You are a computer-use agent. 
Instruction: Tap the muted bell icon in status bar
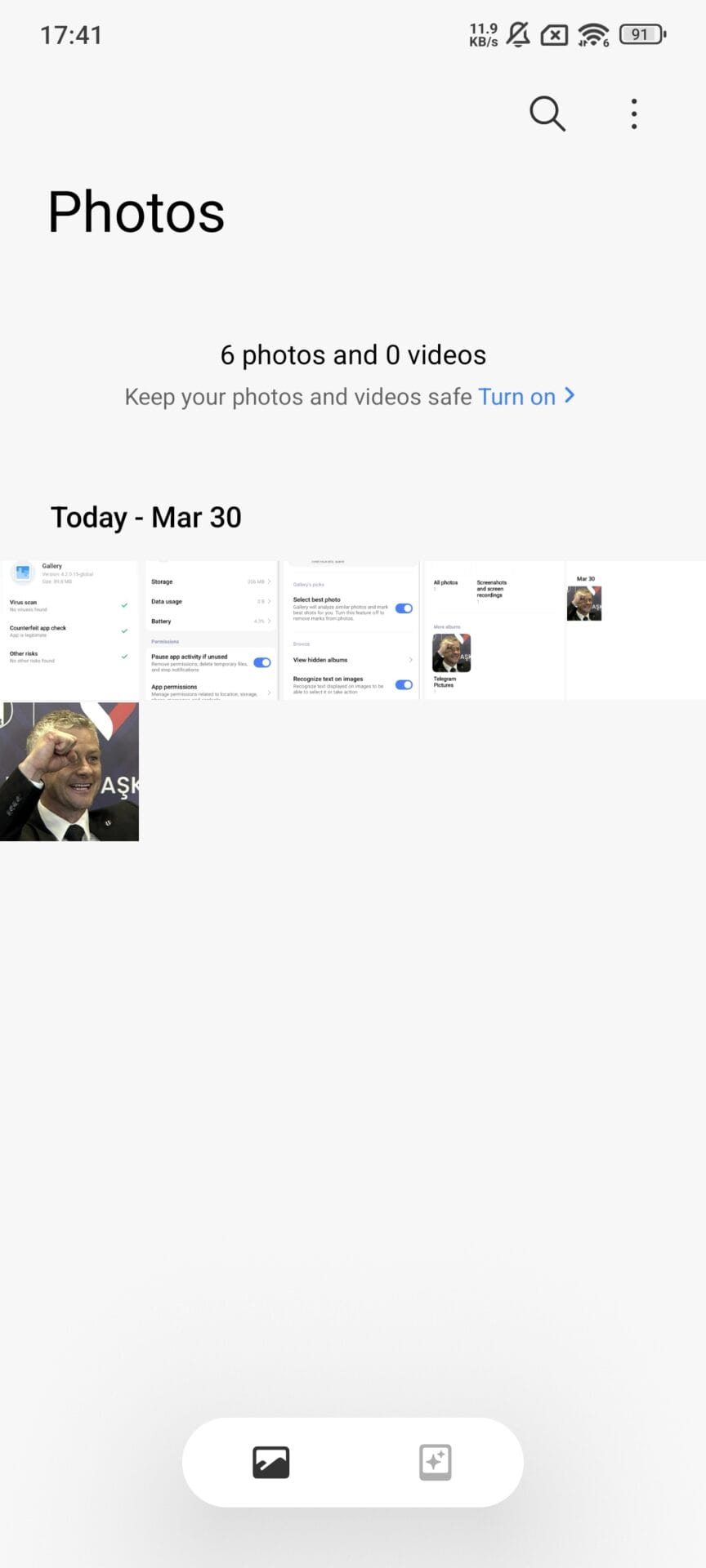pyautogui.click(x=518, y=34)
